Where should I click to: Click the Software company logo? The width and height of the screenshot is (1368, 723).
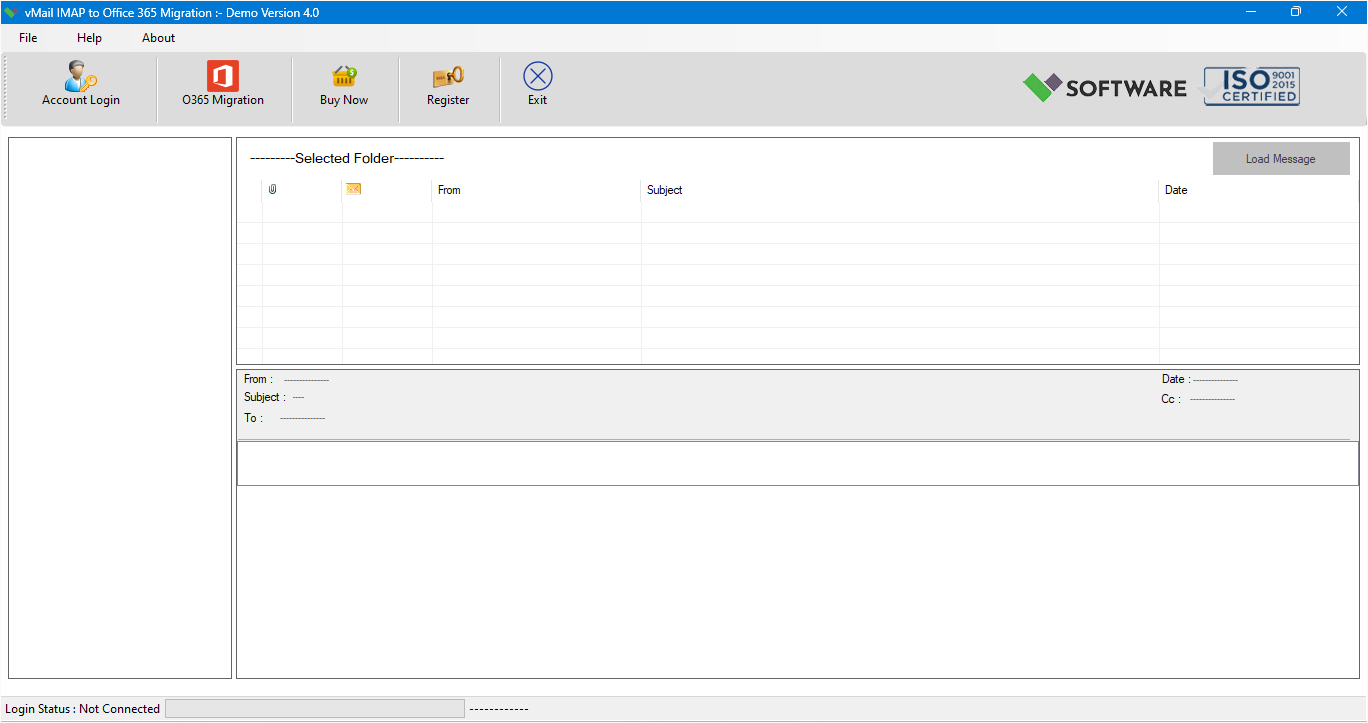(x=1104, y=88)
